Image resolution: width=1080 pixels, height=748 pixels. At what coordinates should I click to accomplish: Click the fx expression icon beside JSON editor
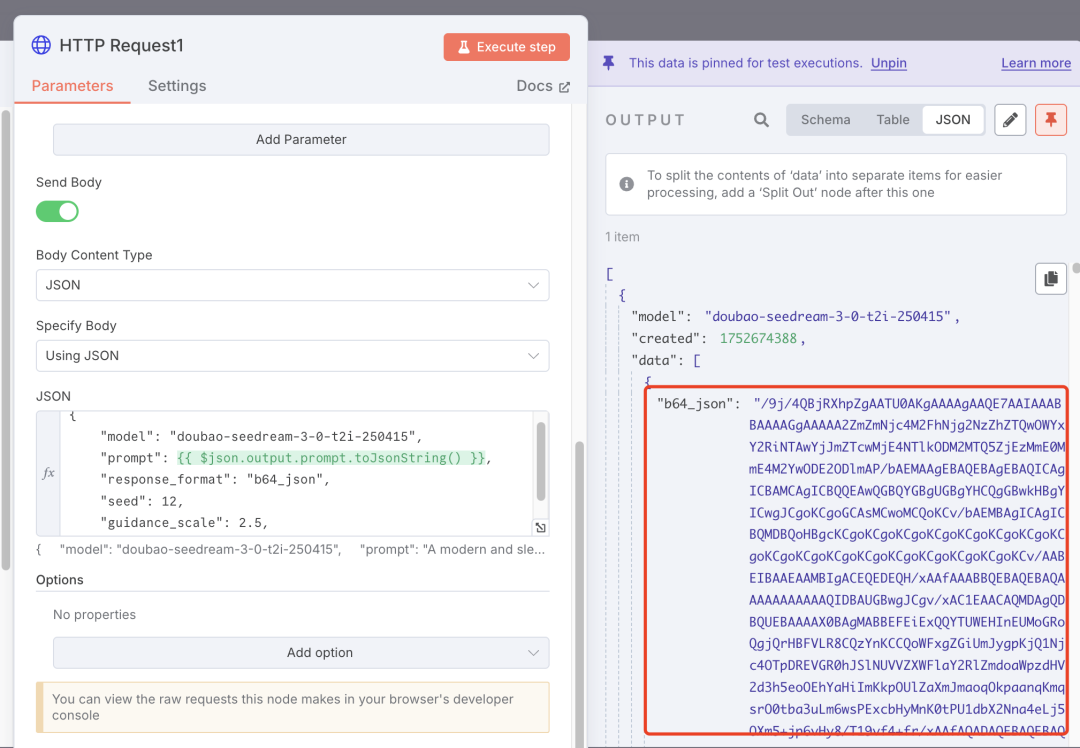click(48, 473)
